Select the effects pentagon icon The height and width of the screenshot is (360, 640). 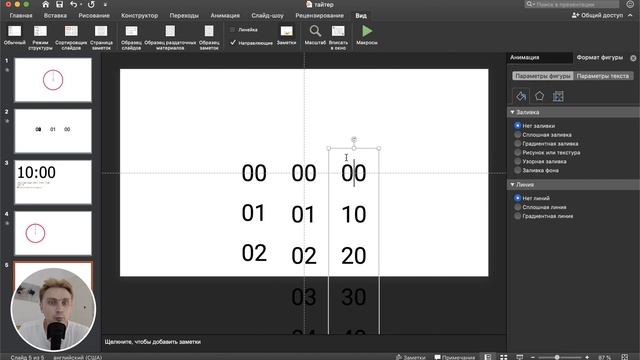click(x=539, y=96)
